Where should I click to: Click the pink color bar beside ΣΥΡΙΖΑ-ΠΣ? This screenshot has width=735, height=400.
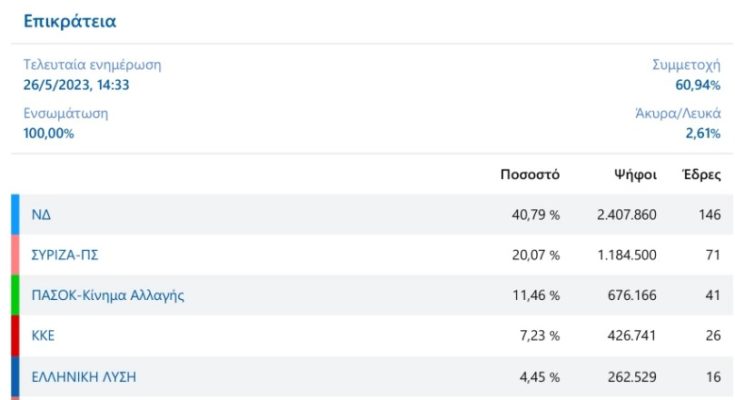(x=15, y=255)
